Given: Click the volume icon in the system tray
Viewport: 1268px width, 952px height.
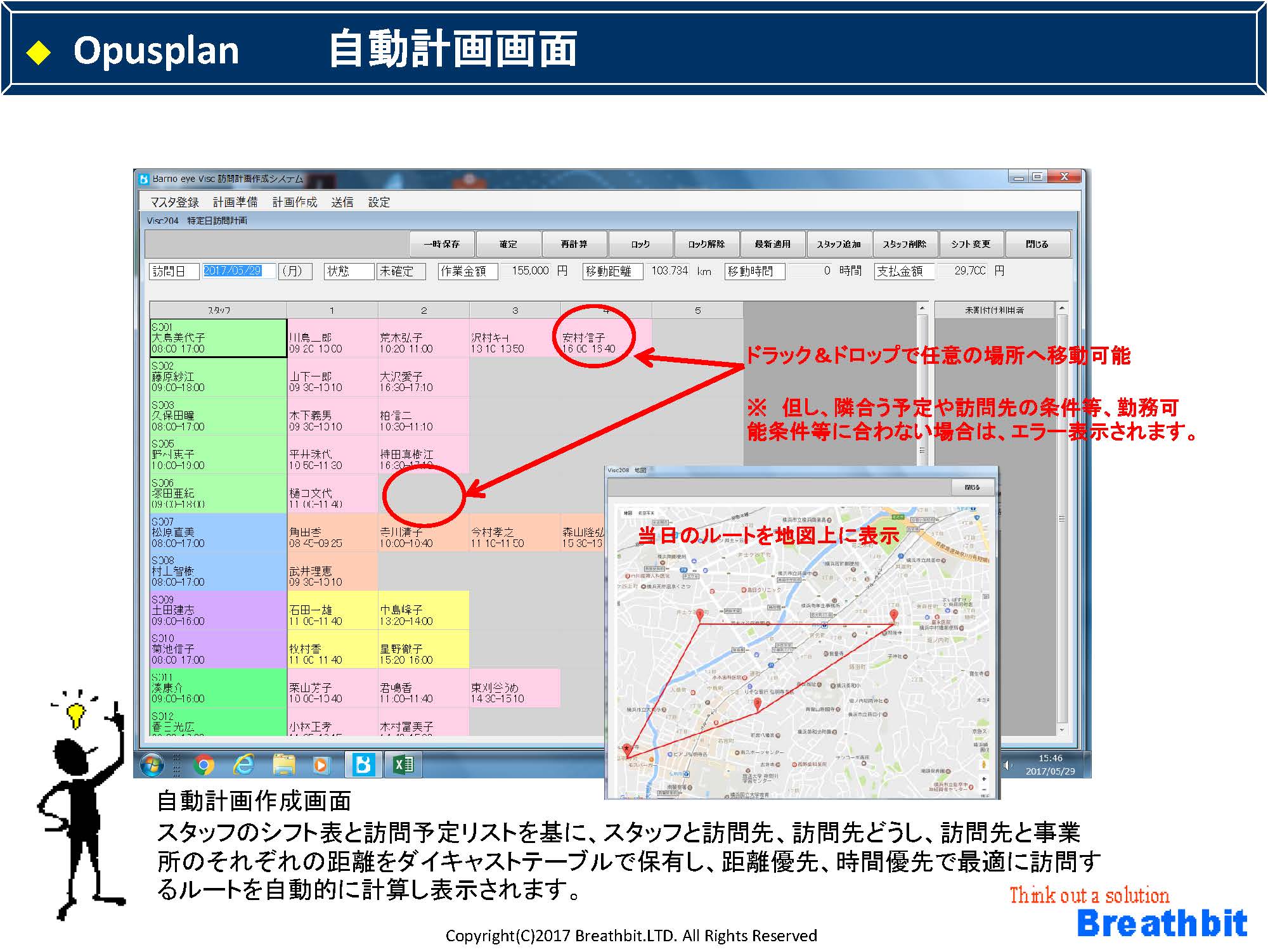Looking at the screenshot, I should pyautogui.click(x=1007, y=765).
